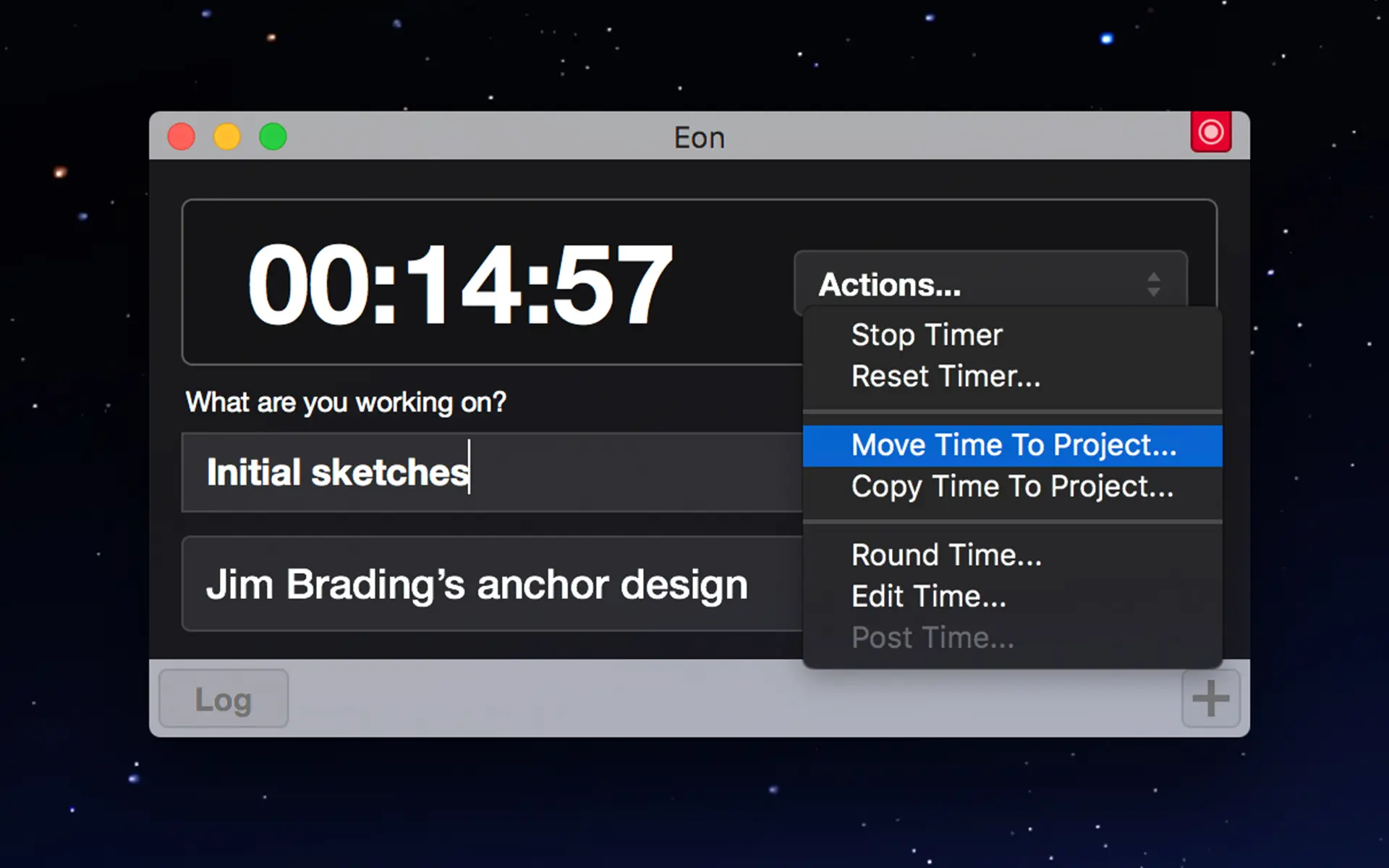Add a new timer with plus icon
The height and width of the screenshot is (868, 1389).
(1210, 698)
